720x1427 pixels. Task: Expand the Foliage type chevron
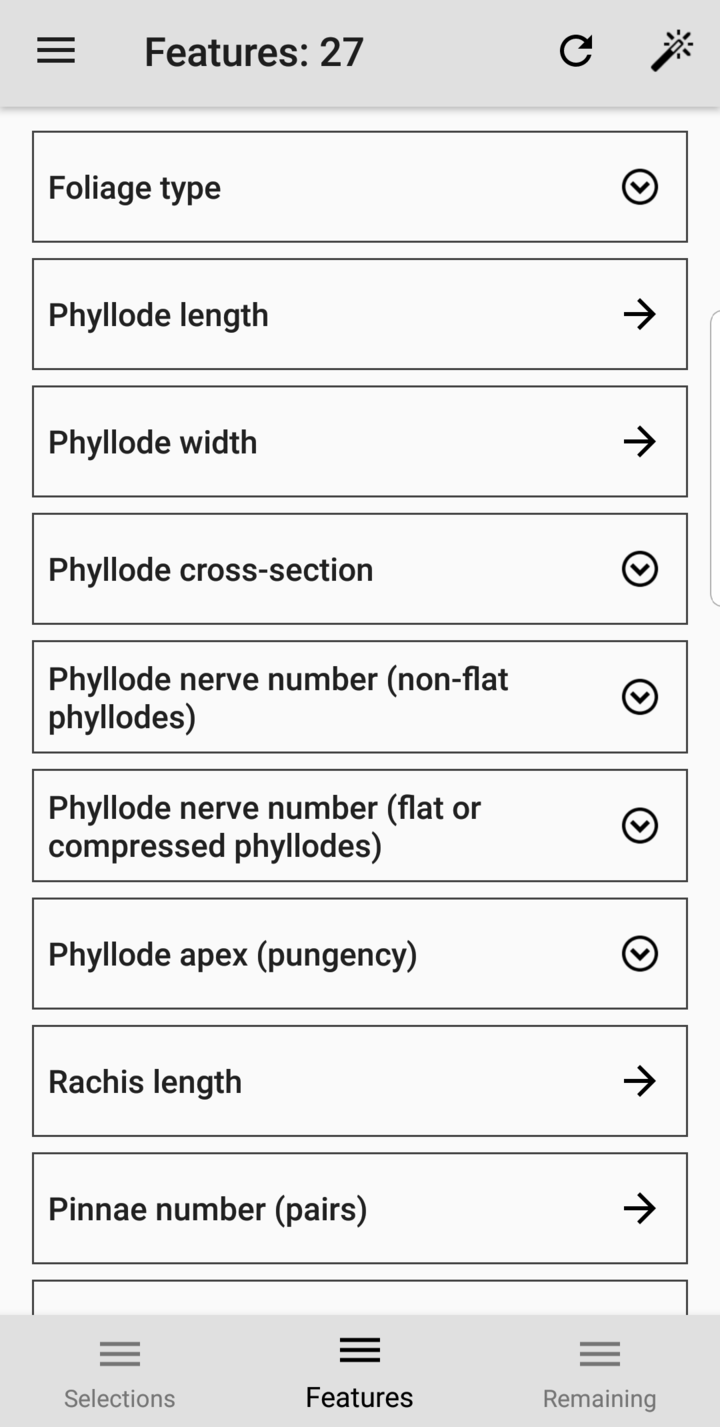tap(639, 187)
